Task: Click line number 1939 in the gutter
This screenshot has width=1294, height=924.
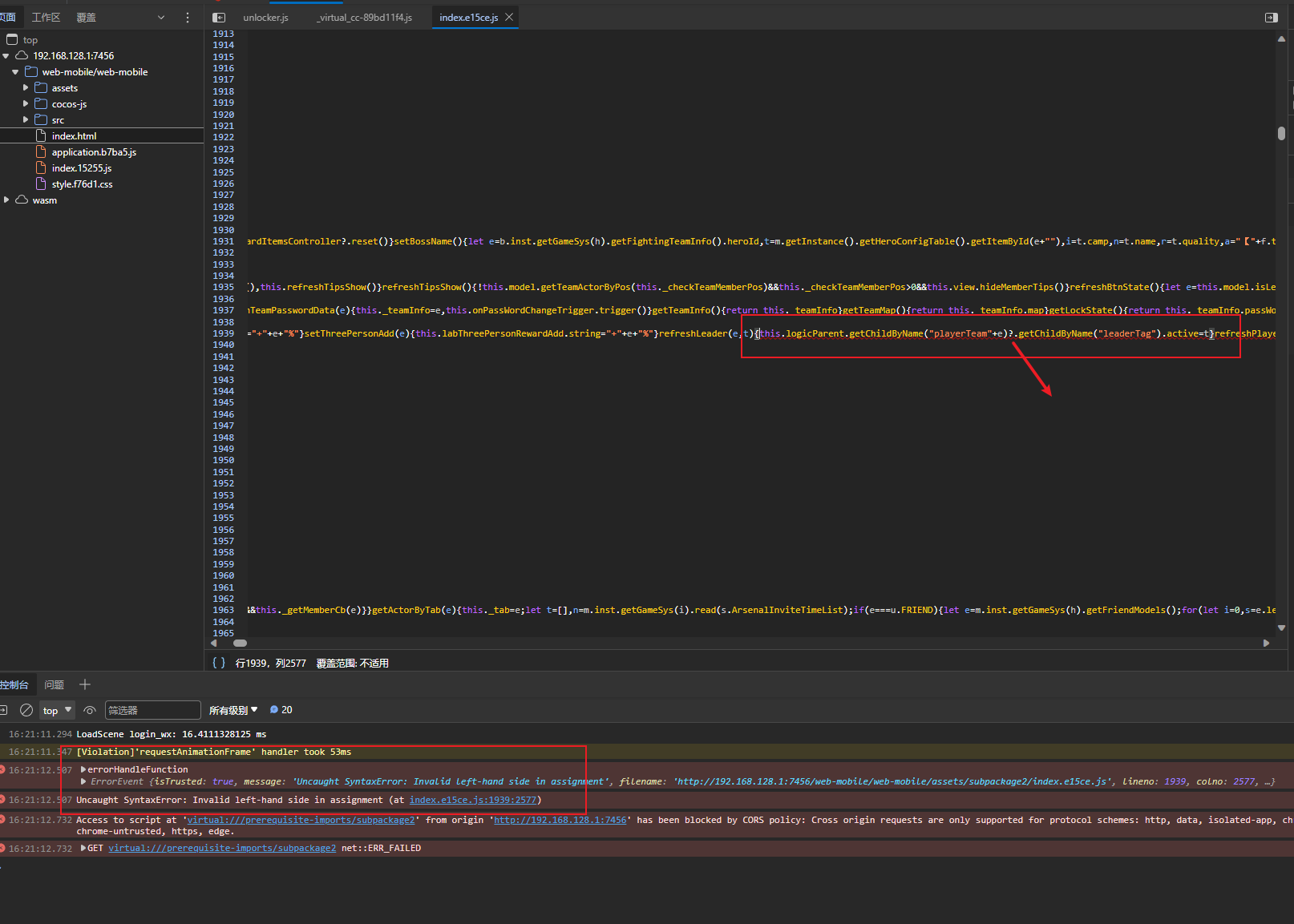Action: (x=224, y=333)
